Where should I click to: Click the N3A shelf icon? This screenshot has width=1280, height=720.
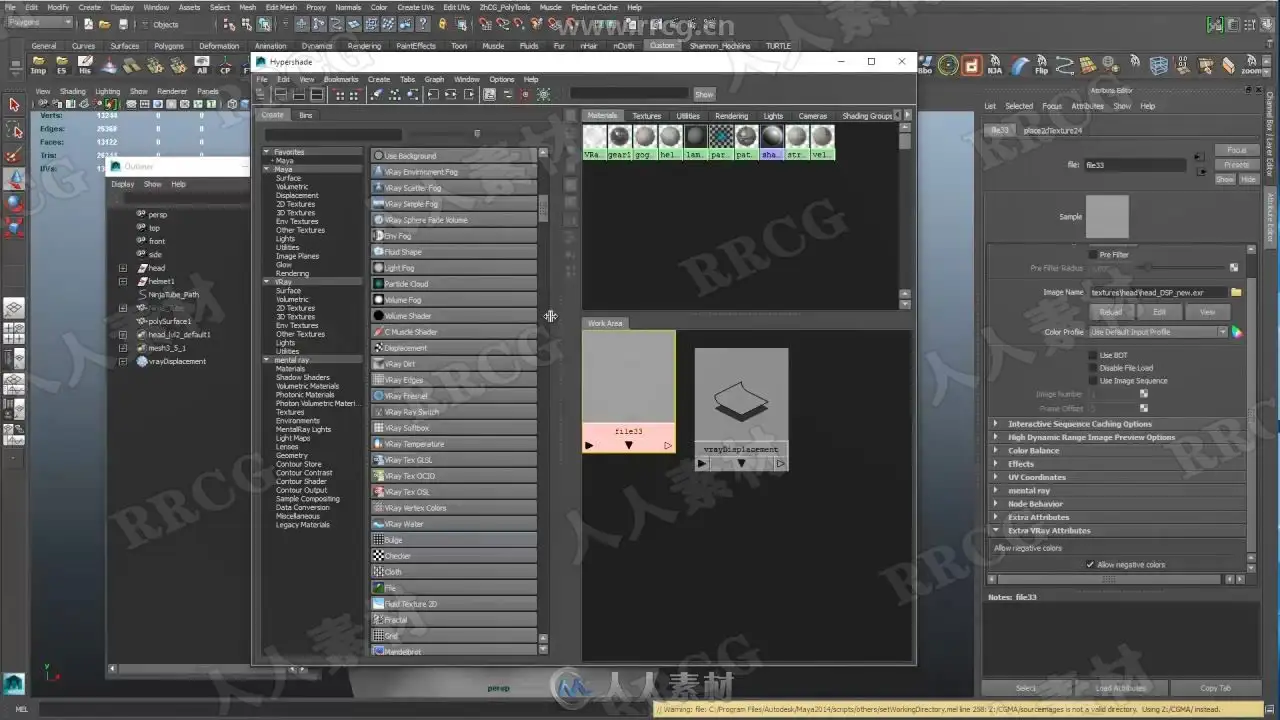[x=995, y=67]
